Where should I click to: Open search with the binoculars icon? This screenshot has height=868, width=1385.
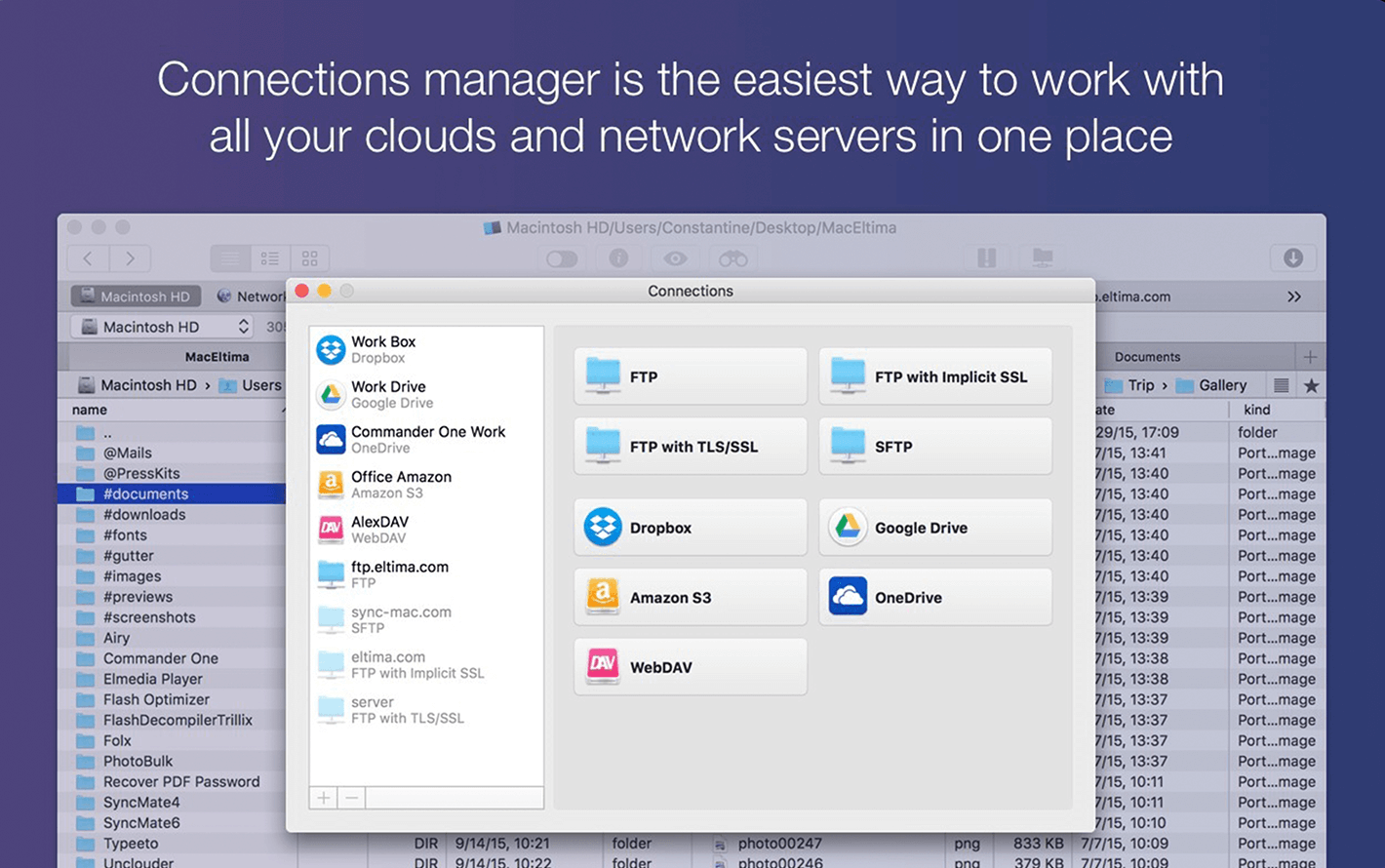tap(733, 258)
